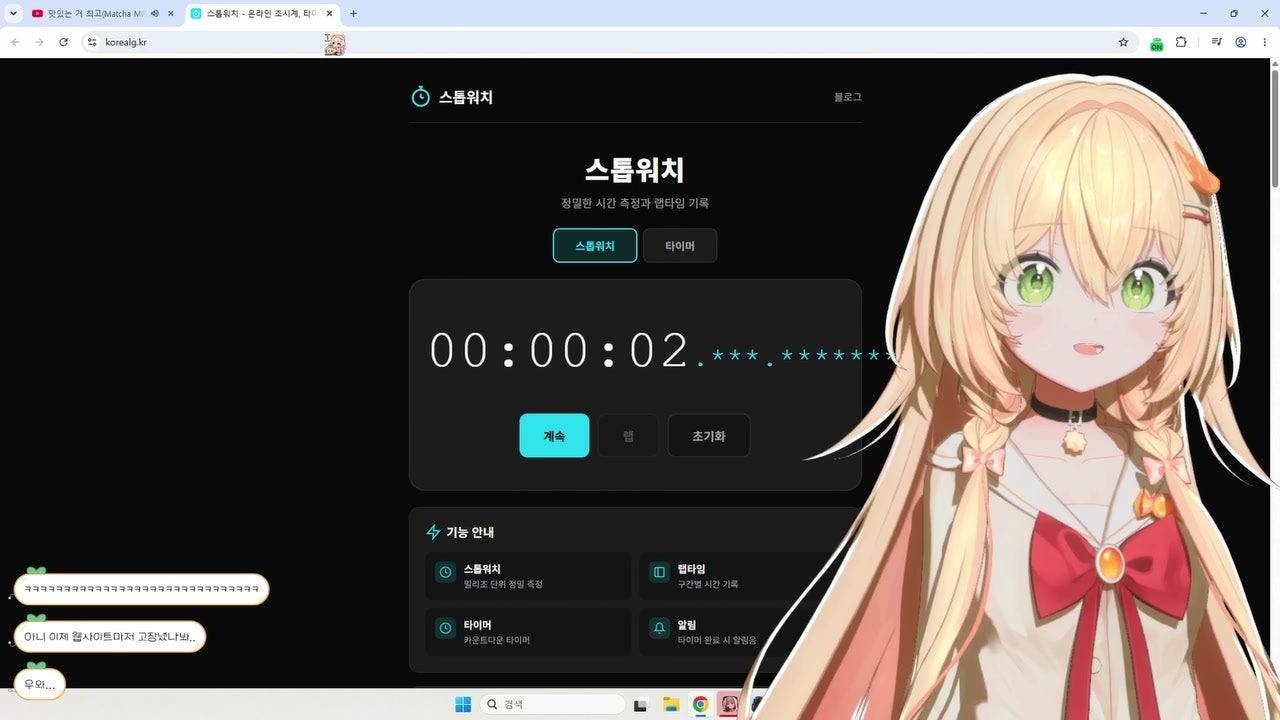The width and height of the screenshot is (1280, 720).
Task: Click the 00:00:02 stopwatch time display
Action: (x=560, y=351)
